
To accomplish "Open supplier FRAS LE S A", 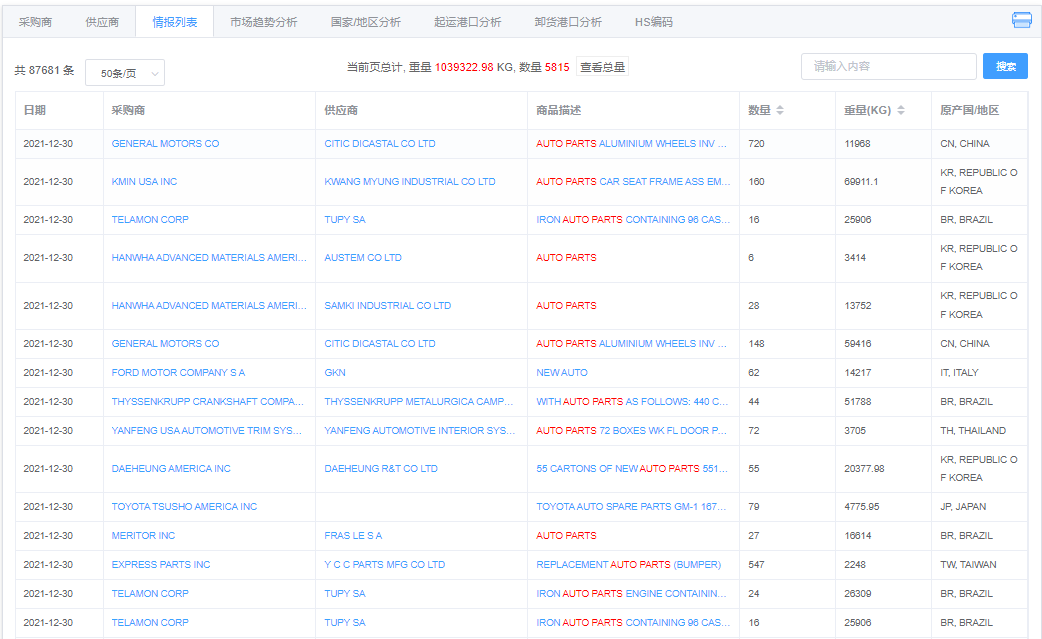I will 353,535.
